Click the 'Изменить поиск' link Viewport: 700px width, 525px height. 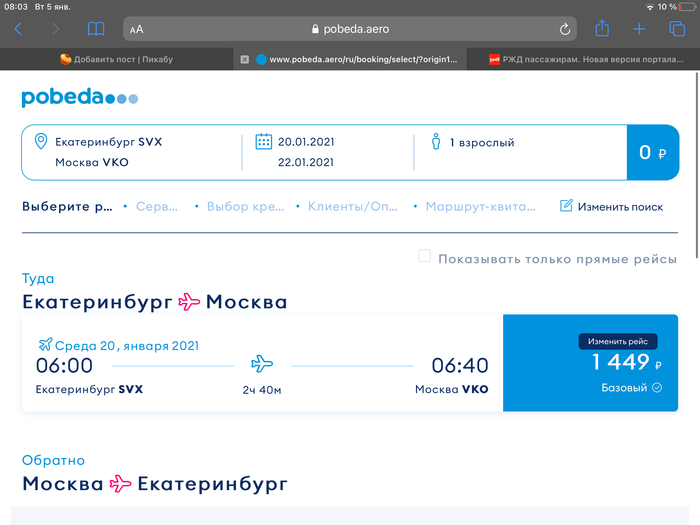click(611, 206)
